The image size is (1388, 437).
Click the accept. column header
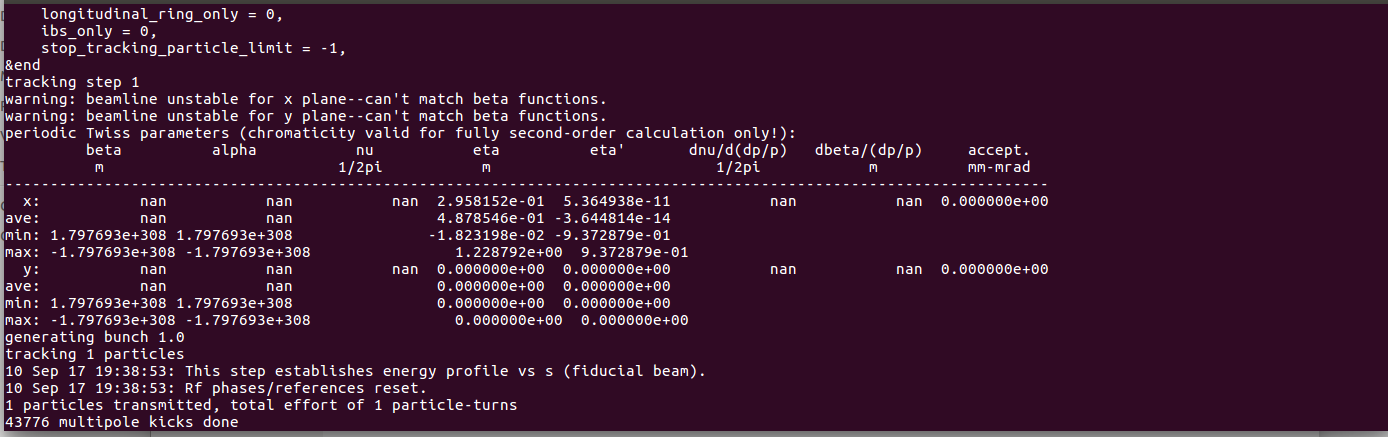tap(998, 150)
